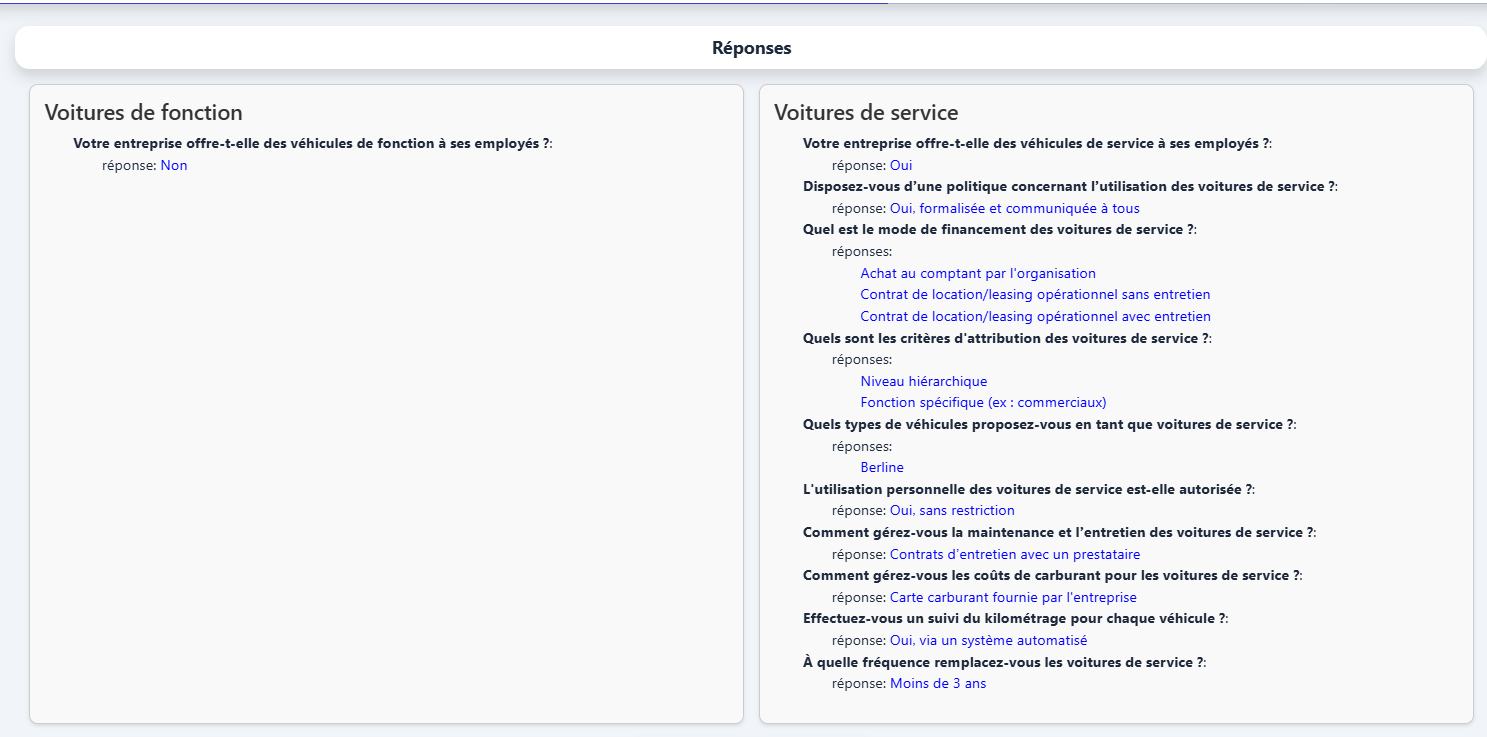Click the leasing opérationnel sans entretien answer
This screenshot has width=1487, height=737.
click(1035, 295)
